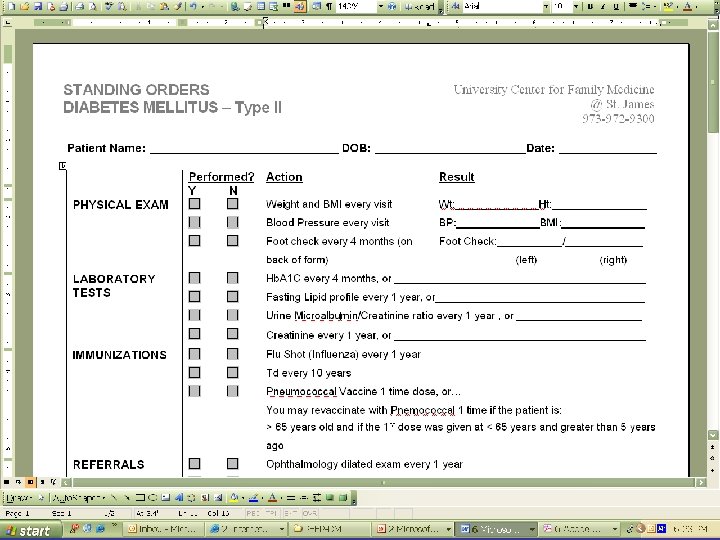Viewport: 720px width, 540px height.
Task: Select the Oval drawing tool
Action: (152, 497)
